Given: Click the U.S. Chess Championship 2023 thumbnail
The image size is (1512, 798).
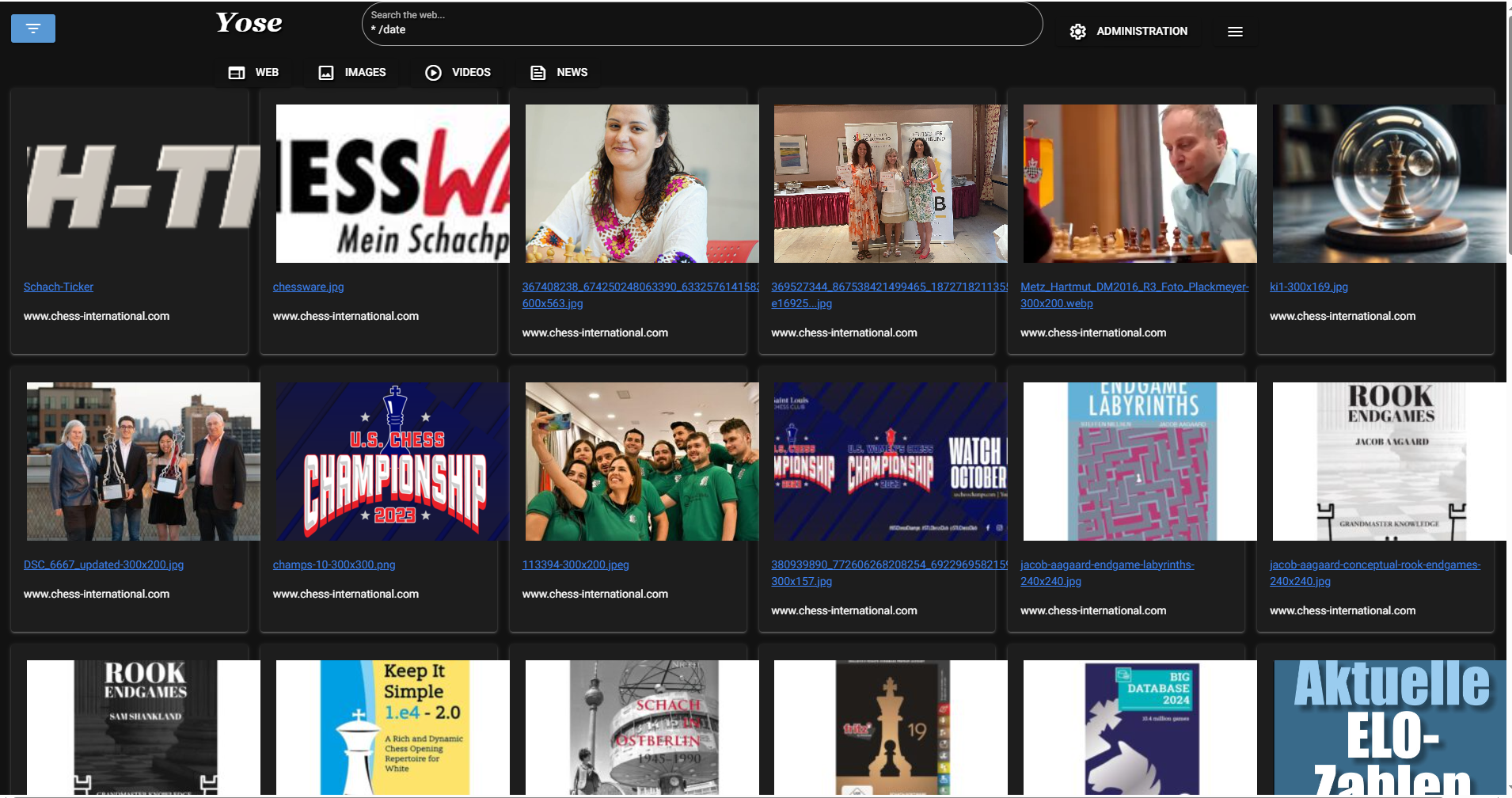Looking at the screenshot, I should (x=393, y=462).
